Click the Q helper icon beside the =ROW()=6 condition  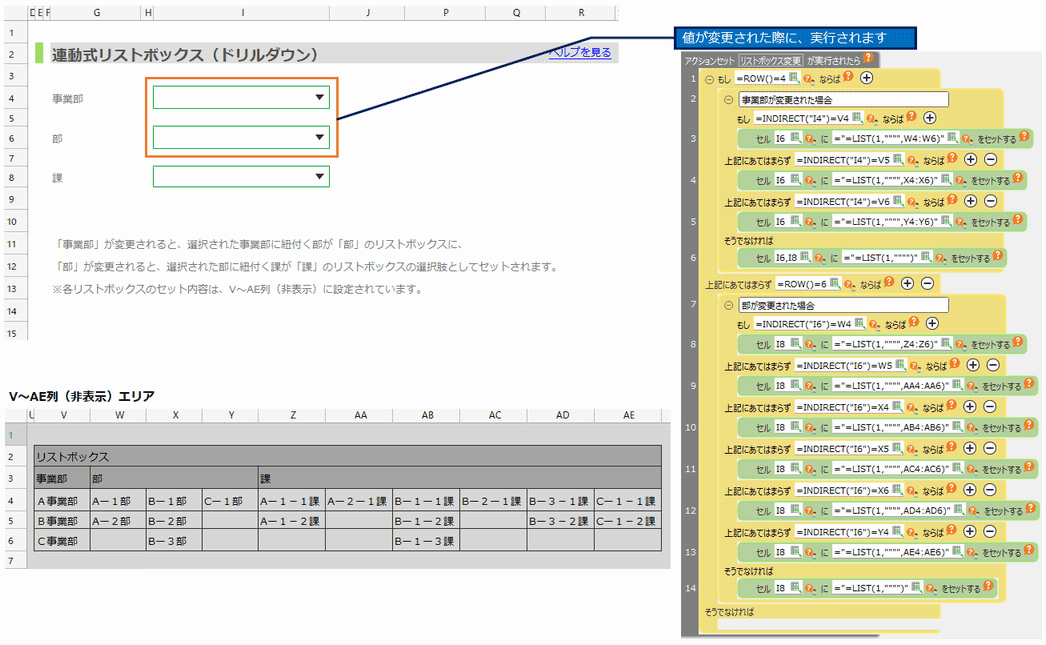(x=848, y=284)
